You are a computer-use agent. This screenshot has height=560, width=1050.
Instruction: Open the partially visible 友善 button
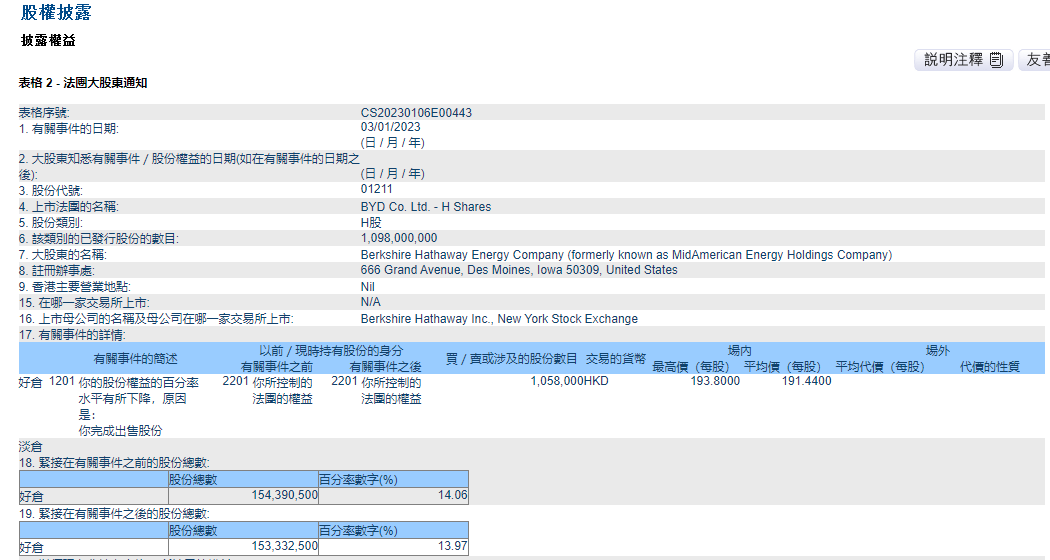coord(1035,60)
